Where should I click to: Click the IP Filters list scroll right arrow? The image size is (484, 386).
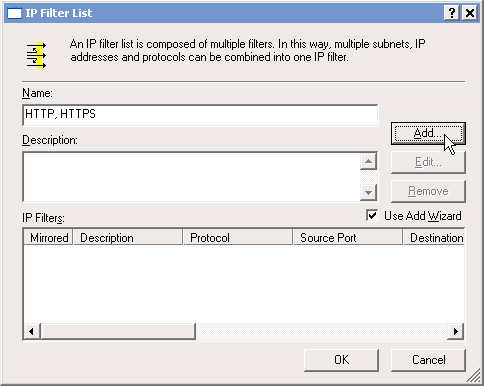pyautogui.click(x=456, y=331)
